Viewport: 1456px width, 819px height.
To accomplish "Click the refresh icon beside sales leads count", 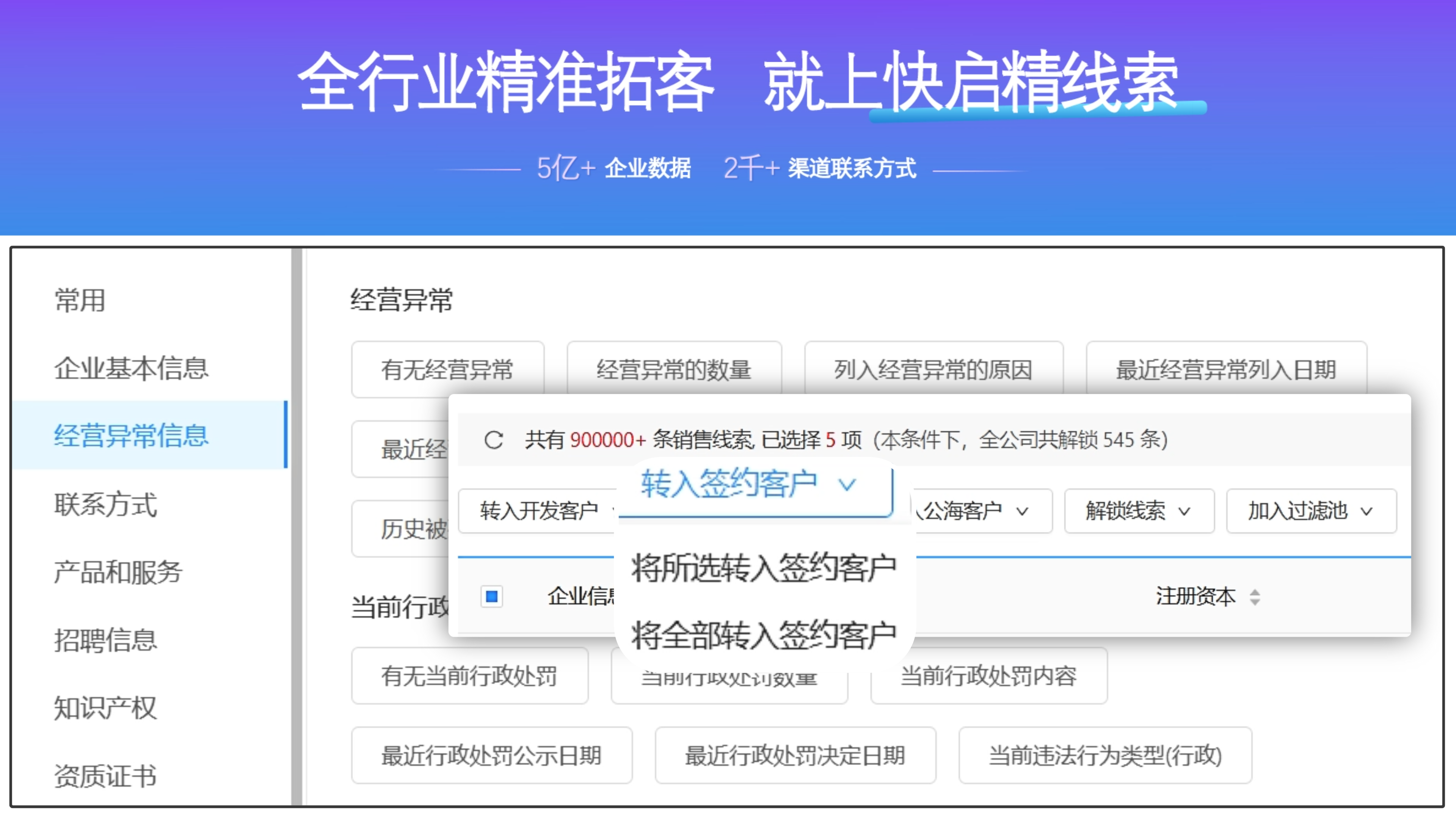I will point(493,440).
